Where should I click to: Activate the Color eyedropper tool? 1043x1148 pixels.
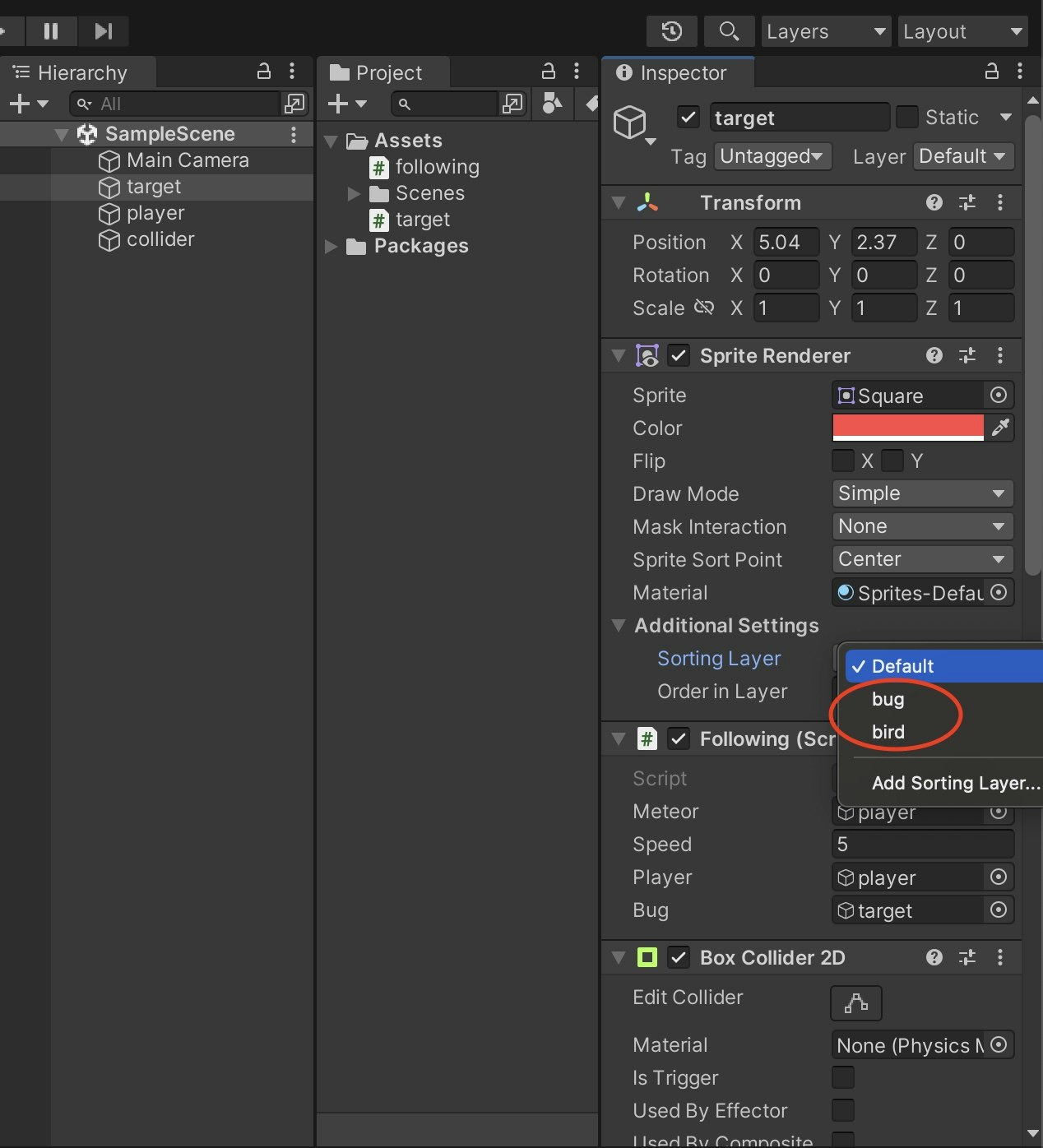(x=1000, y=428)
